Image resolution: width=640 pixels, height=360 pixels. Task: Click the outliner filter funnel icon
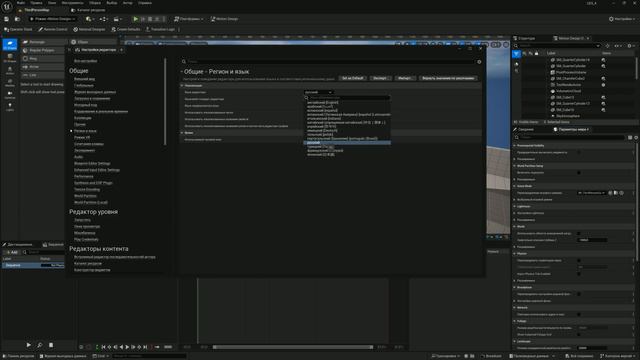click(x=516, y=53)
